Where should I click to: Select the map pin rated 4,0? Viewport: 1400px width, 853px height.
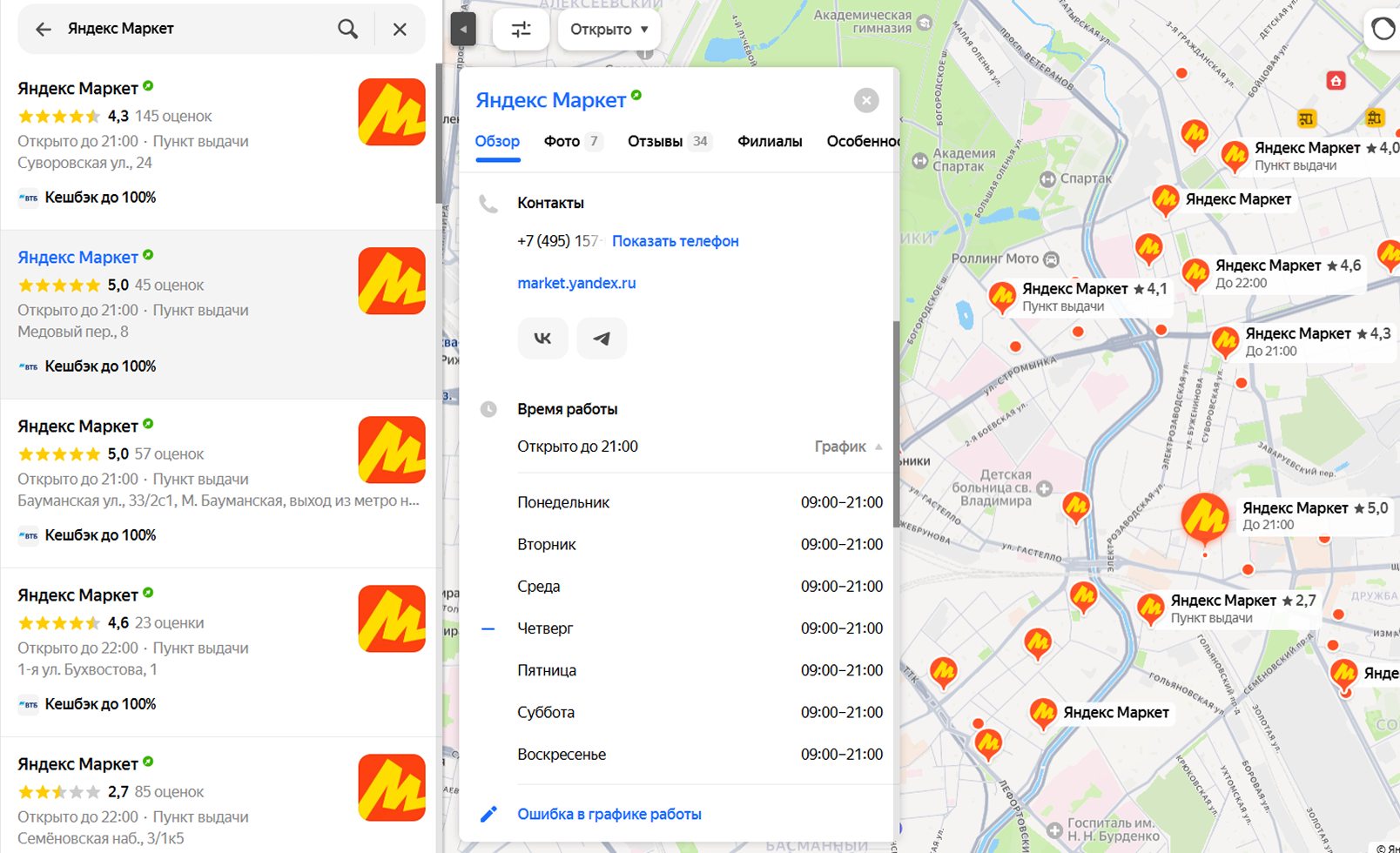click(x=1235, y=156)
